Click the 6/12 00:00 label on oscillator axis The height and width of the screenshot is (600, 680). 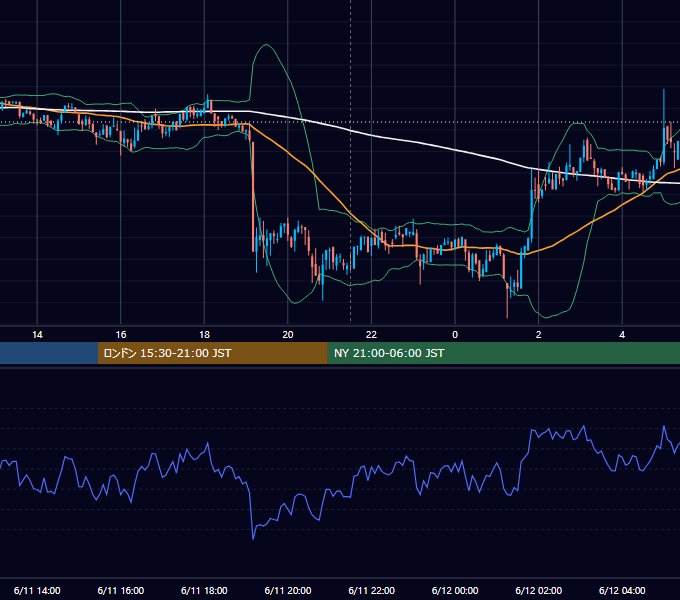455,590
